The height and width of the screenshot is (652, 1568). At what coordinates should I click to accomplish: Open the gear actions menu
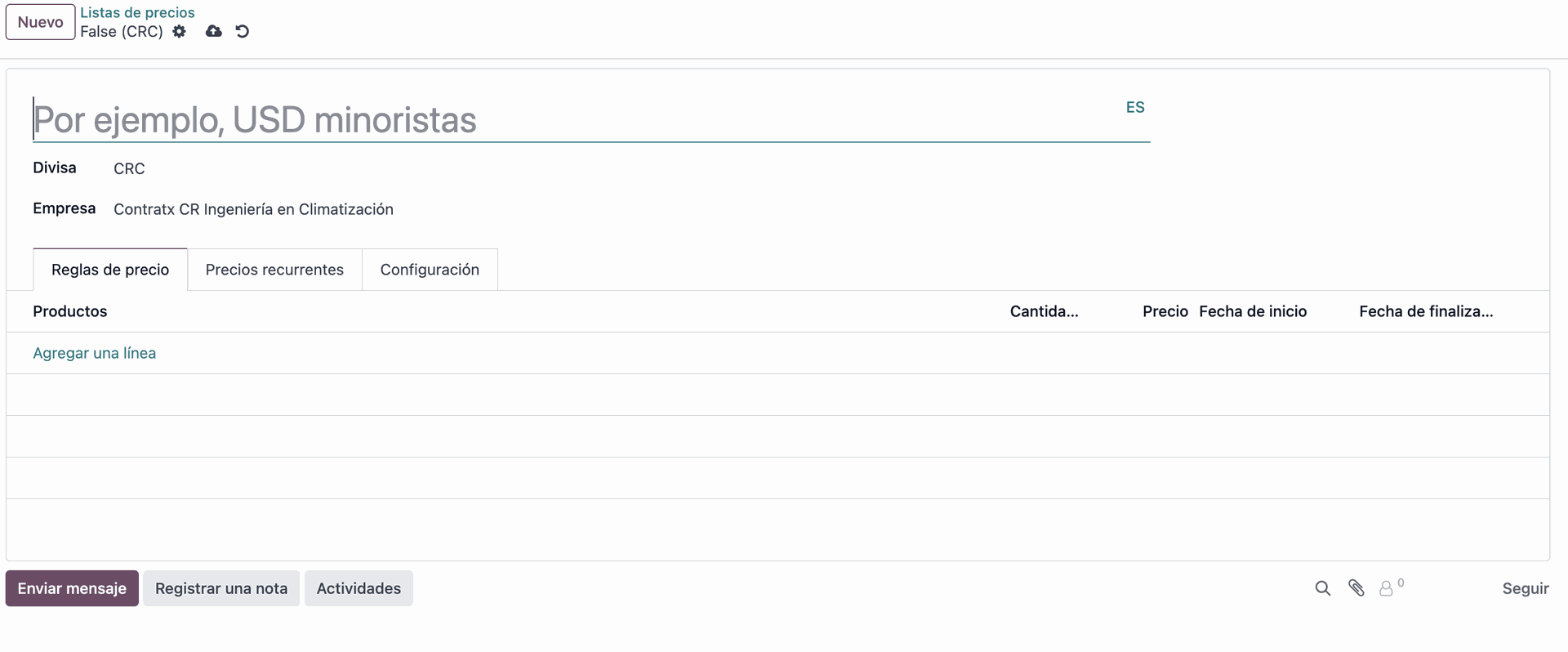coord(180,31)
